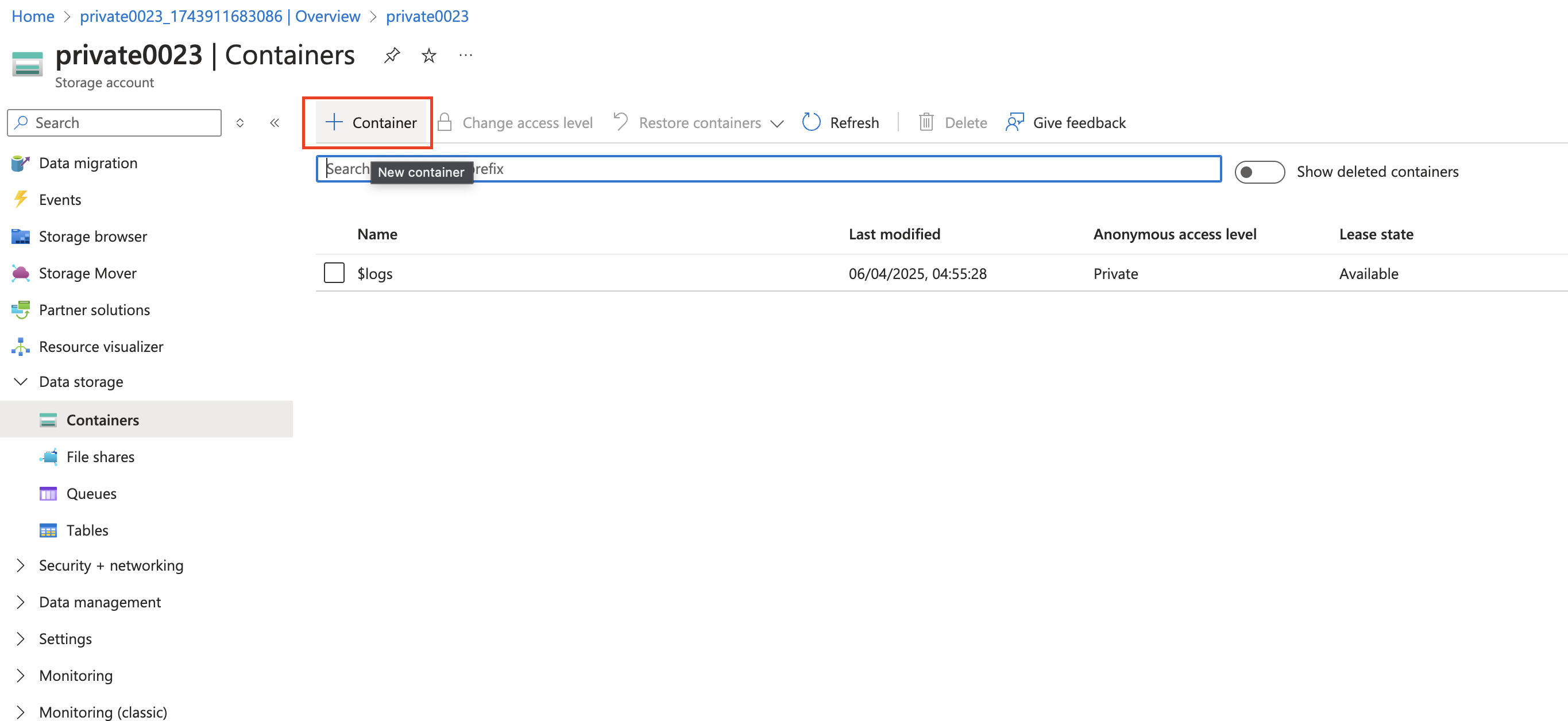Image resolution: width=1568 pixels, height=721 pixels.
Task: Sort by Lease state column header
Action: click(1376, 234)
